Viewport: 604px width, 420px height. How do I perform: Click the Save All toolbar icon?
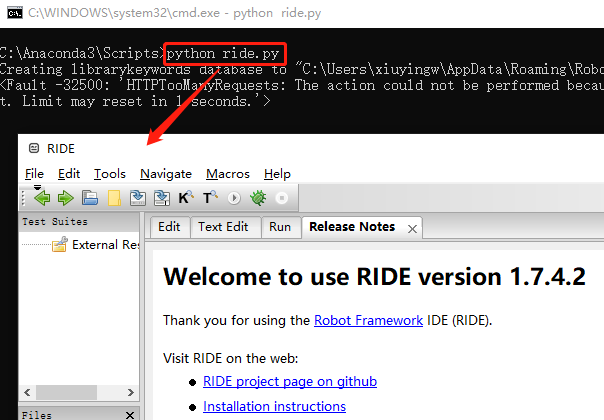pos(162,198)
